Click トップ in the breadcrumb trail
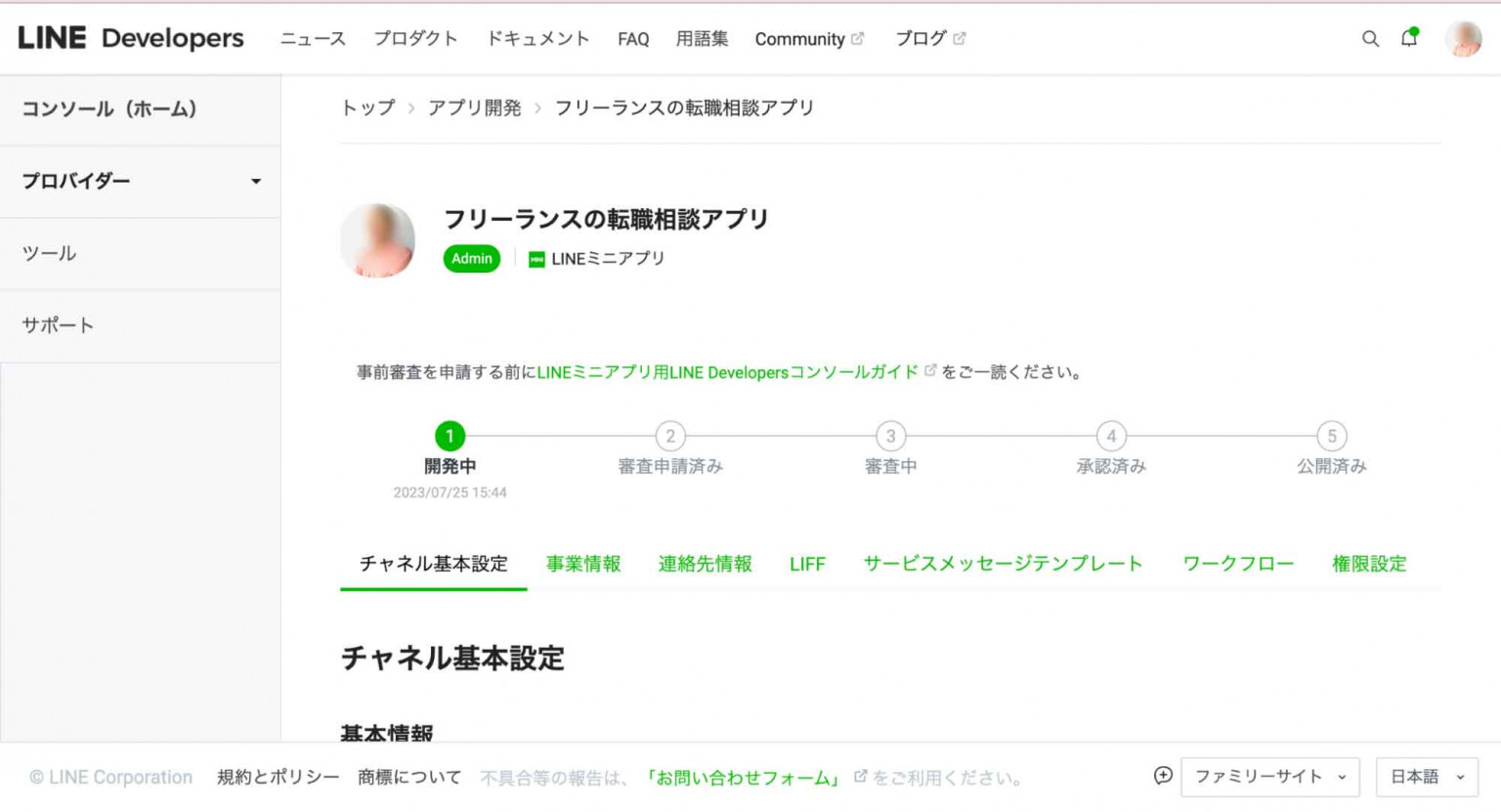The height and width of the screenshot is (812, 1501). point(366,107)
